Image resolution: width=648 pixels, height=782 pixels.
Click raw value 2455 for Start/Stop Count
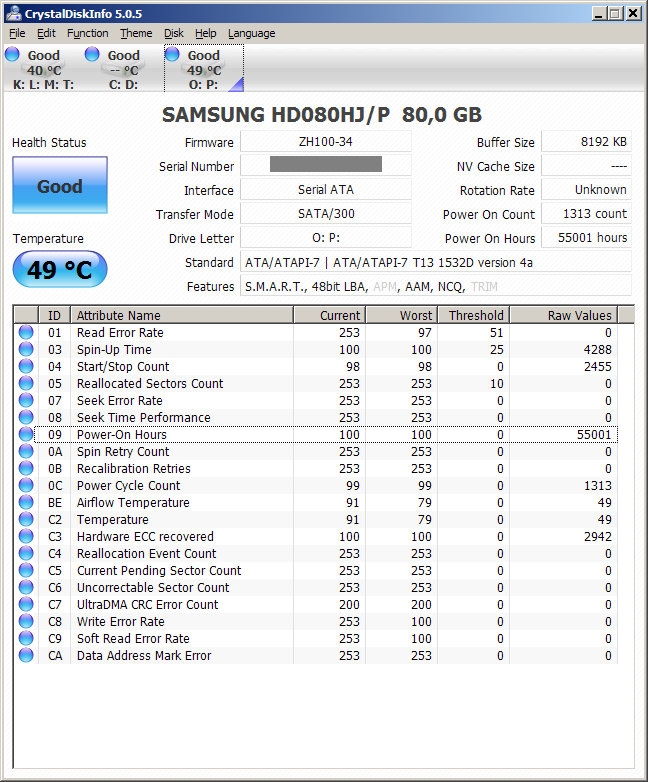pos(597,366)
